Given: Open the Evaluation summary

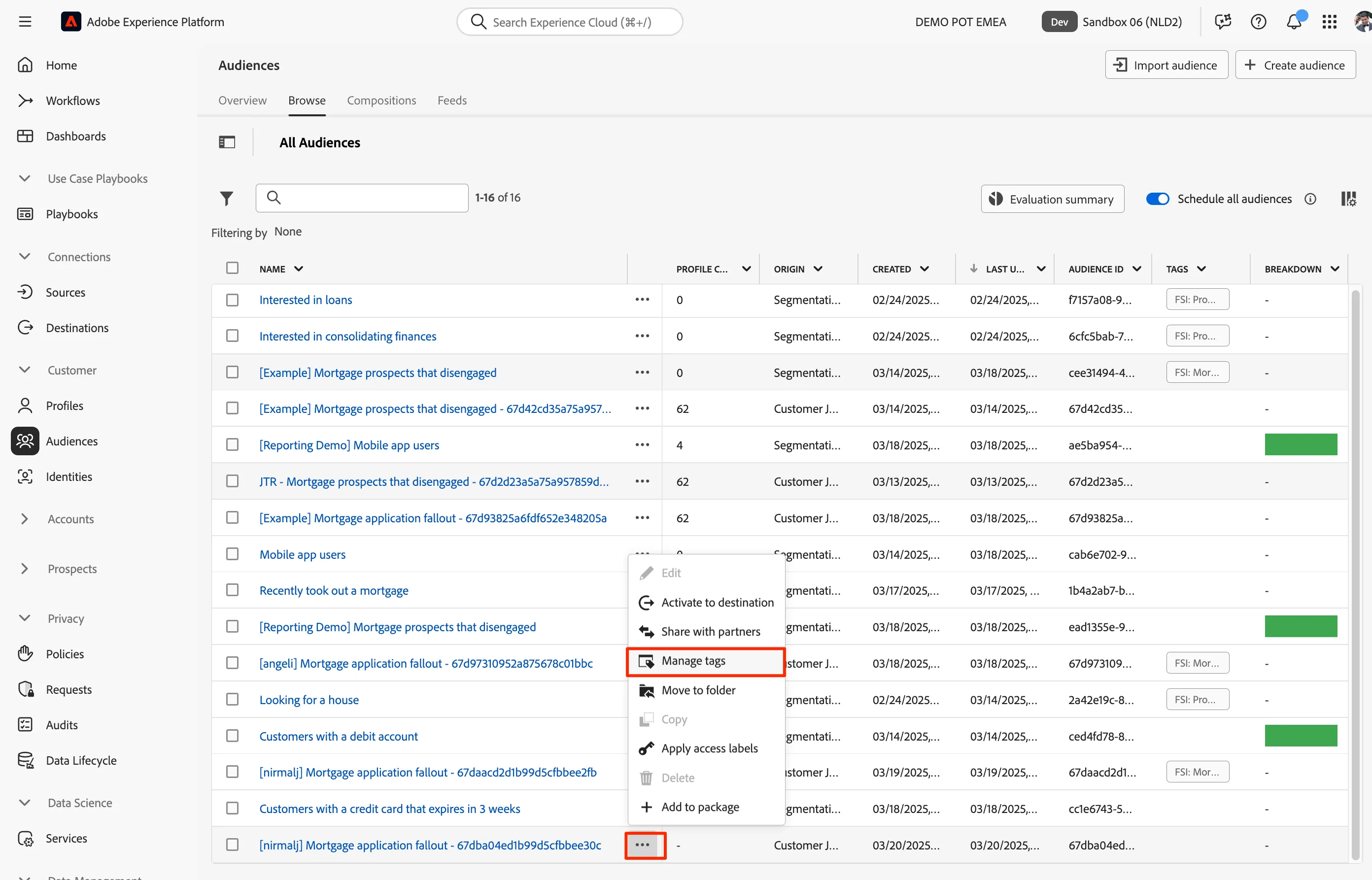Looking at the screenshot, I should (x=1053, y=199).
